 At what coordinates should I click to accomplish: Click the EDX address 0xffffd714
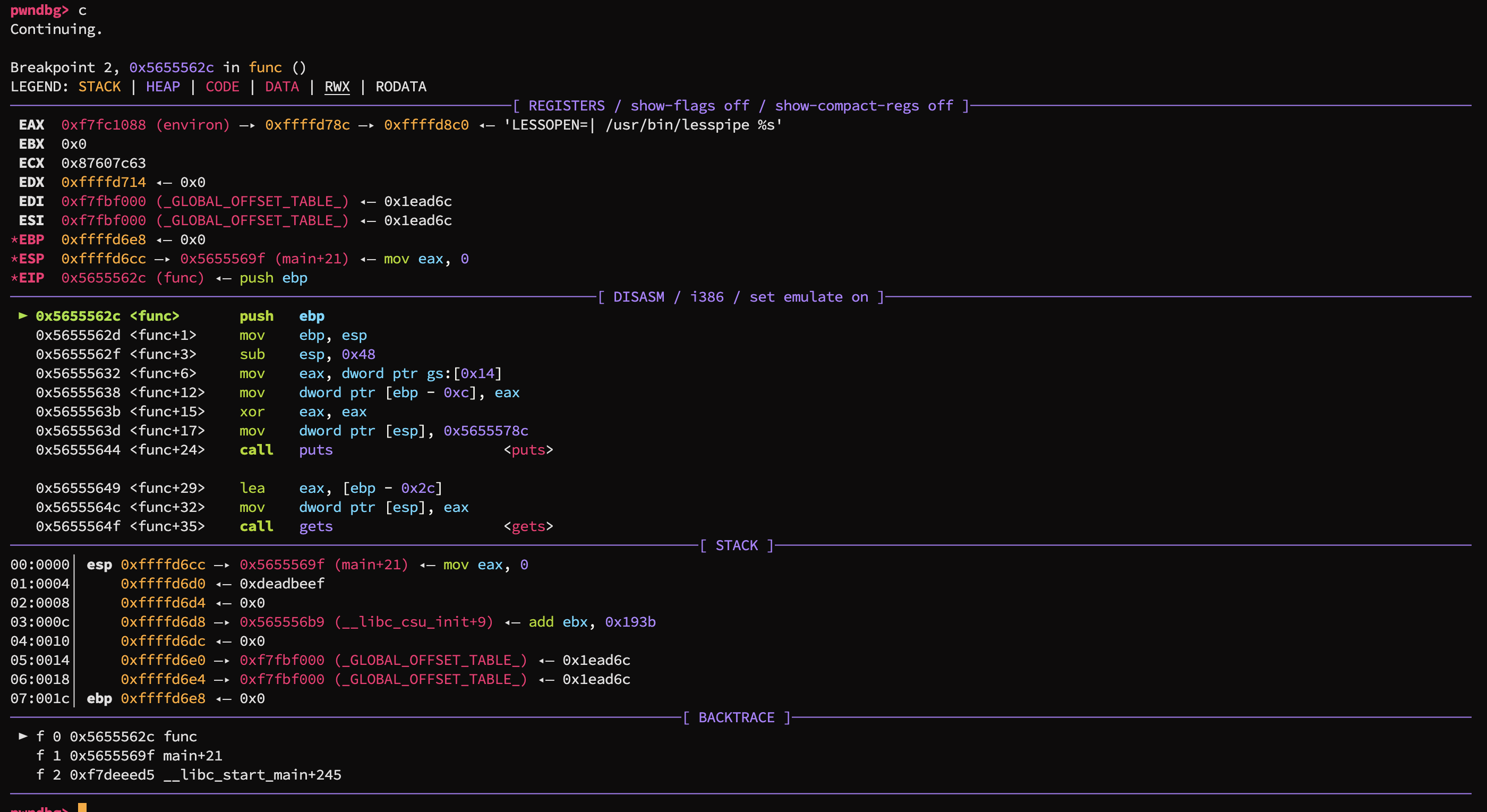104,182
